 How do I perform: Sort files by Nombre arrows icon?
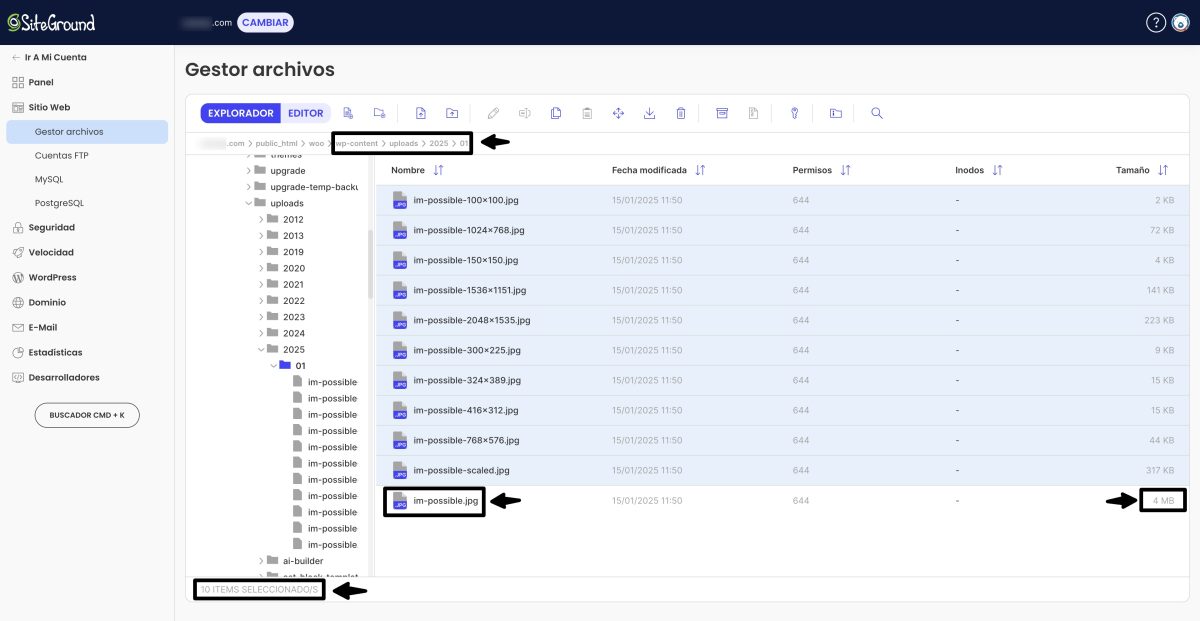[x=438, y=170]
